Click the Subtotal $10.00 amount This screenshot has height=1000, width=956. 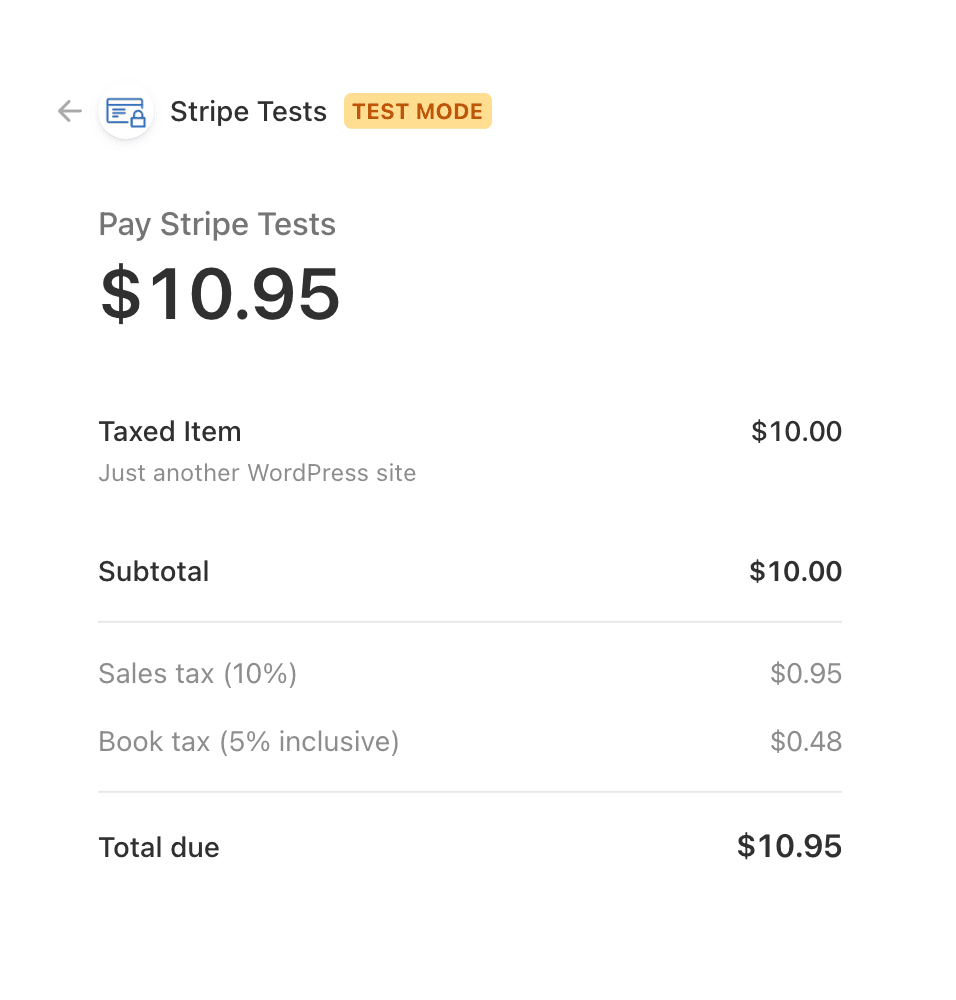coord(795,572)
